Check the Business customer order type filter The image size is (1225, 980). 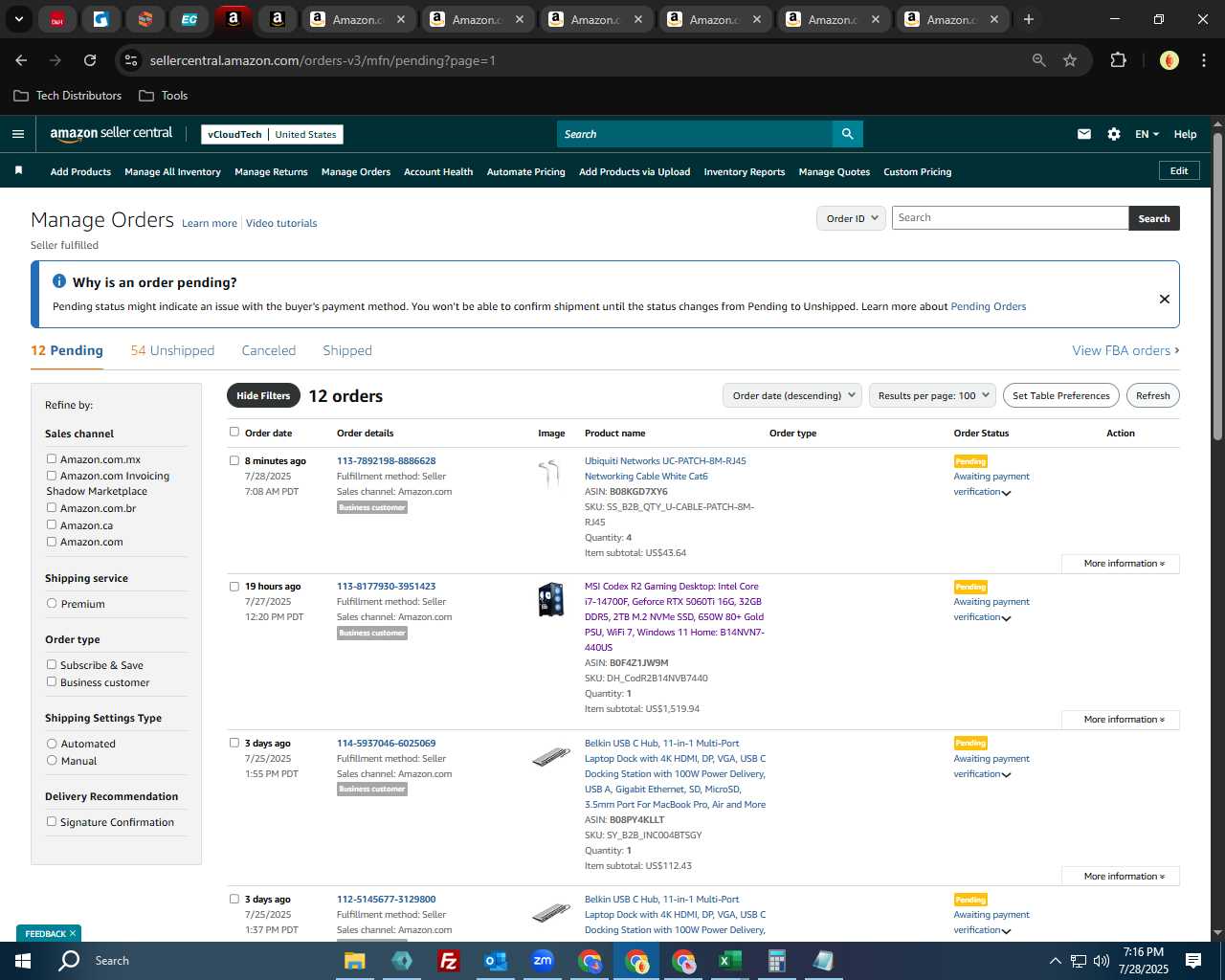point(52,682)
